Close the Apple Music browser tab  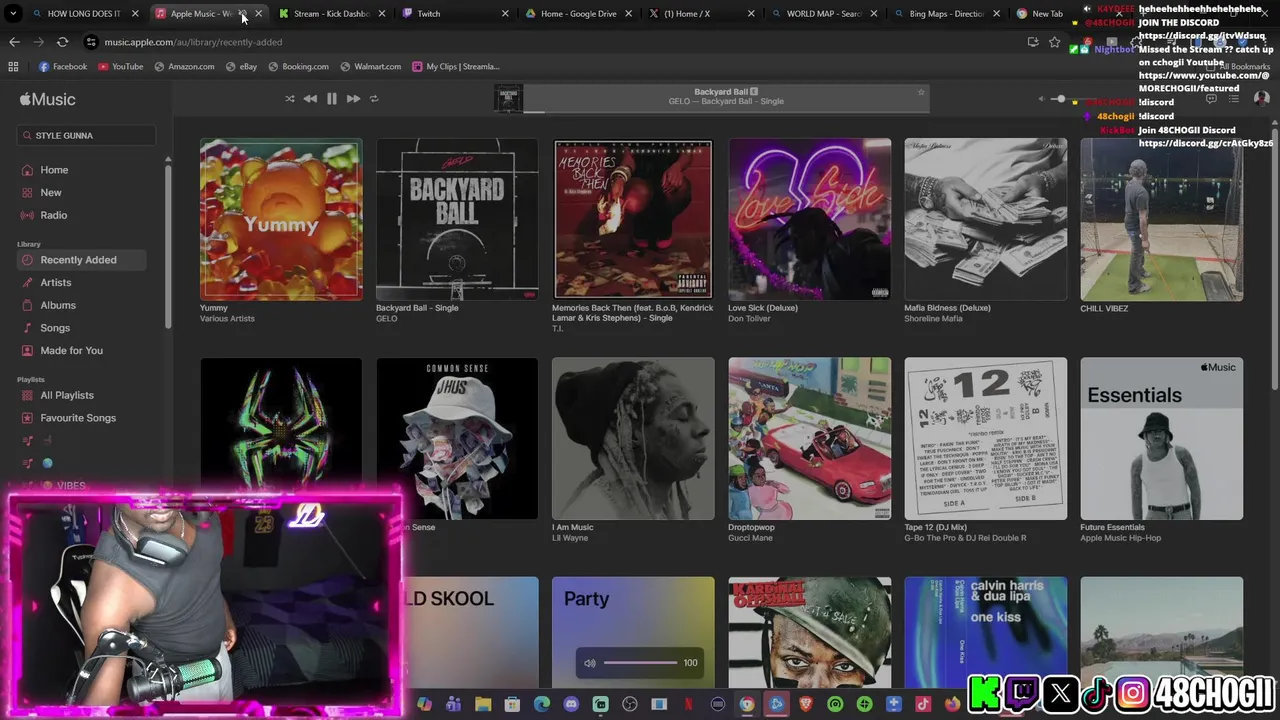[x=258, y=14]
